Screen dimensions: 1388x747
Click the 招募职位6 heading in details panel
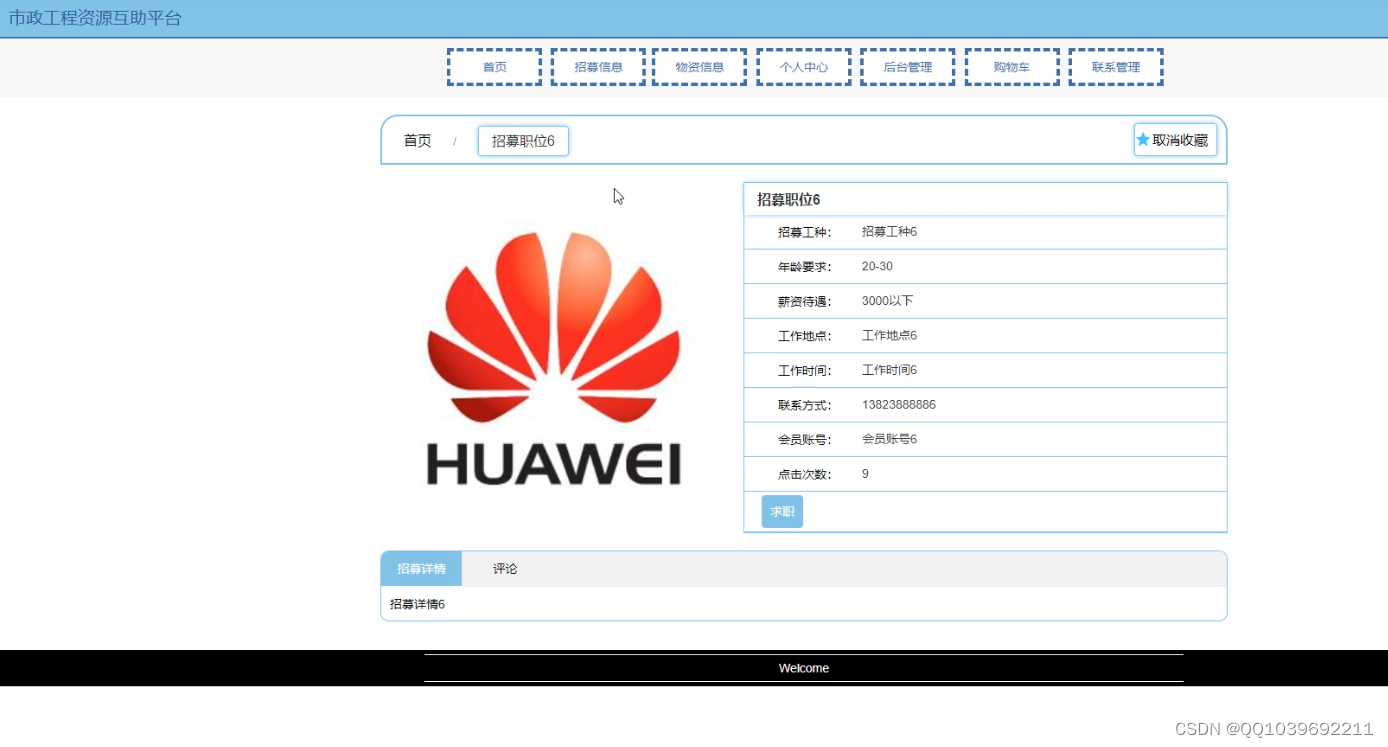(789, 200)
